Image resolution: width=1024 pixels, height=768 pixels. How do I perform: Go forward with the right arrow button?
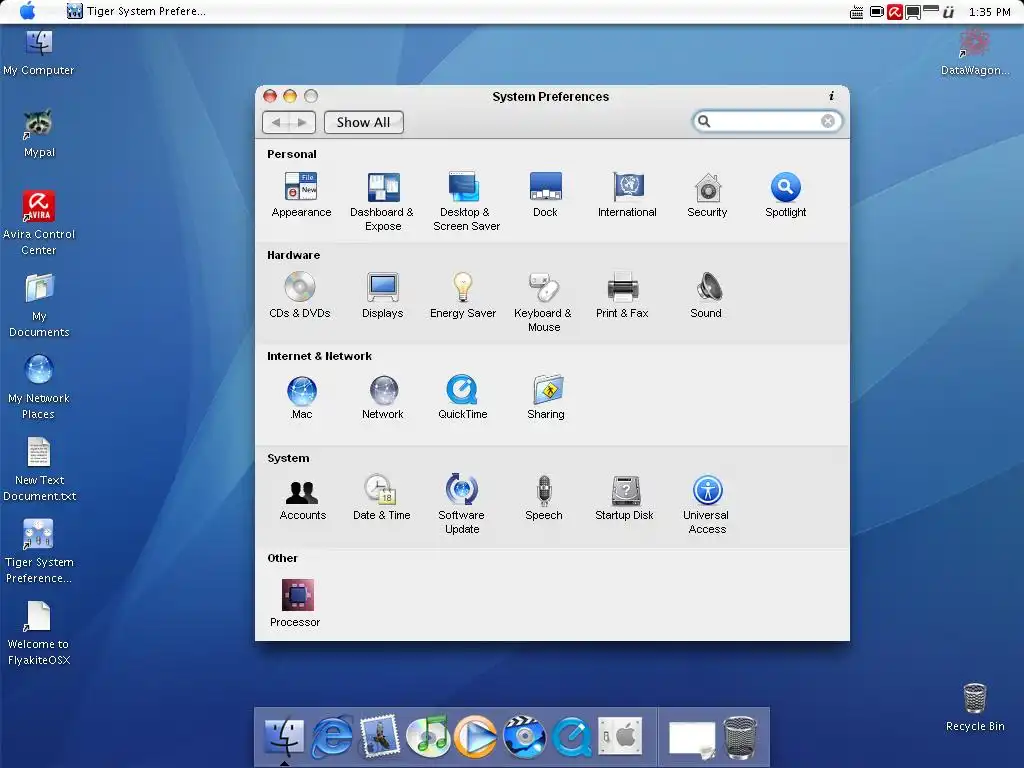[302, 122]
